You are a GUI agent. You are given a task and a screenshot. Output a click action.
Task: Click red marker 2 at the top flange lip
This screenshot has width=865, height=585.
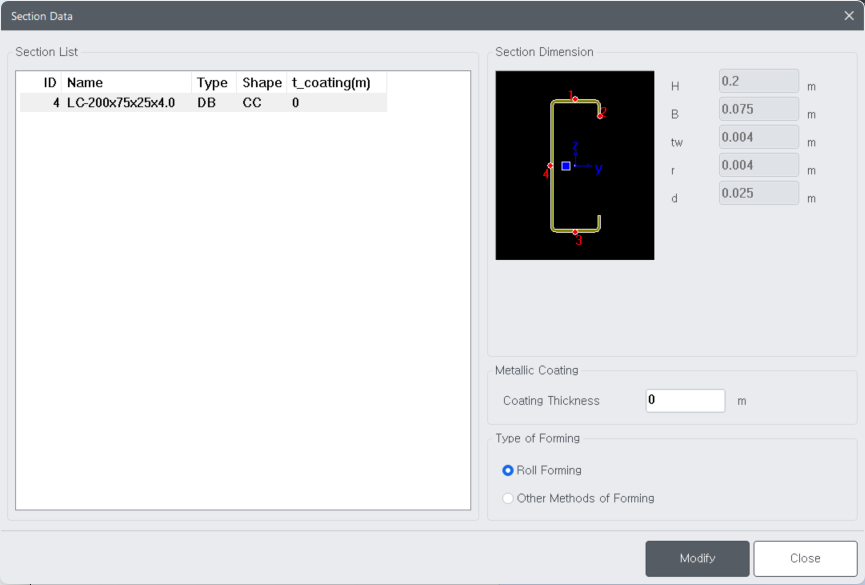tap(601, 117)
